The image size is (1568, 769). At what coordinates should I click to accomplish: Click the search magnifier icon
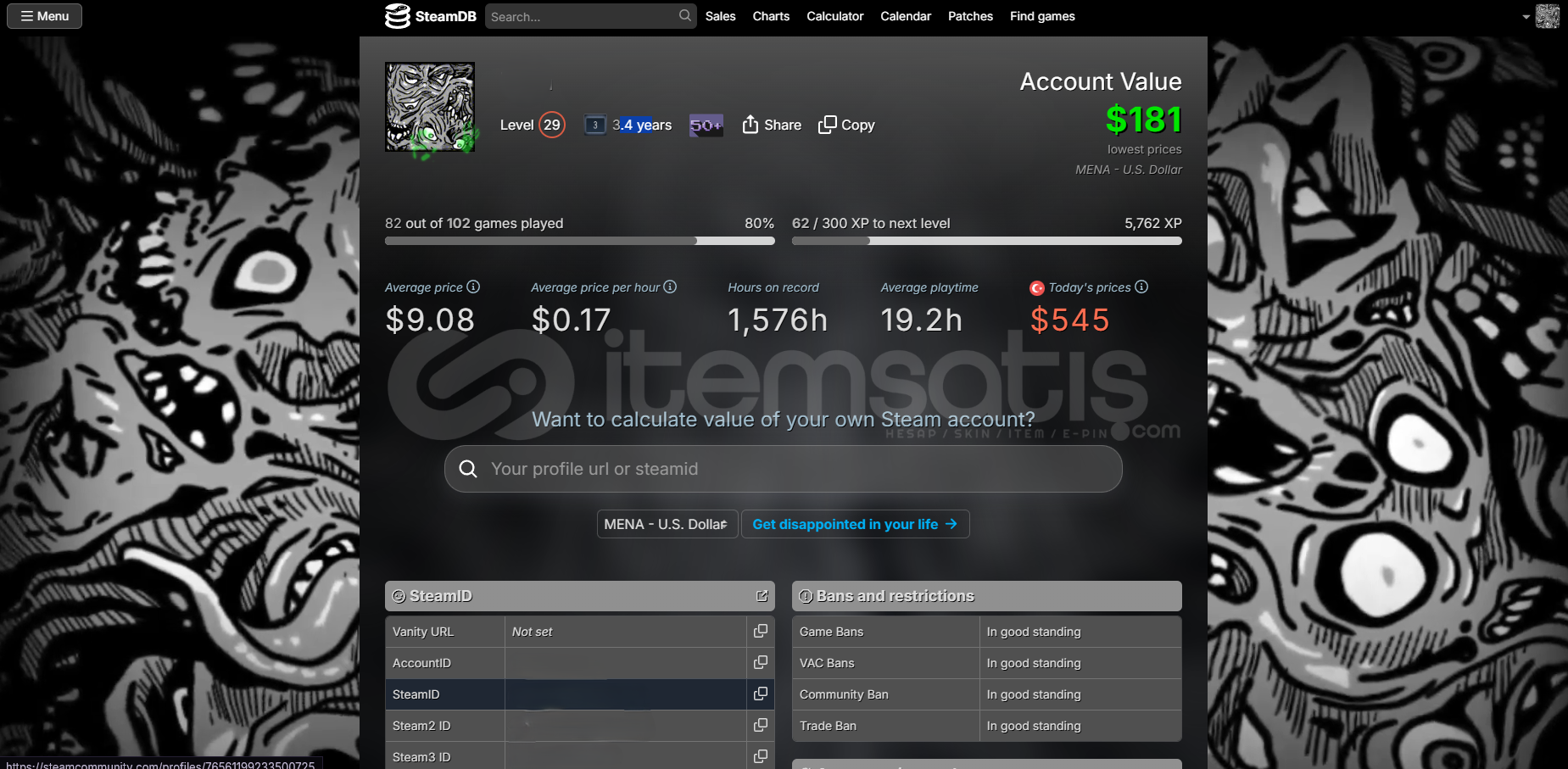tap(684, 15)
